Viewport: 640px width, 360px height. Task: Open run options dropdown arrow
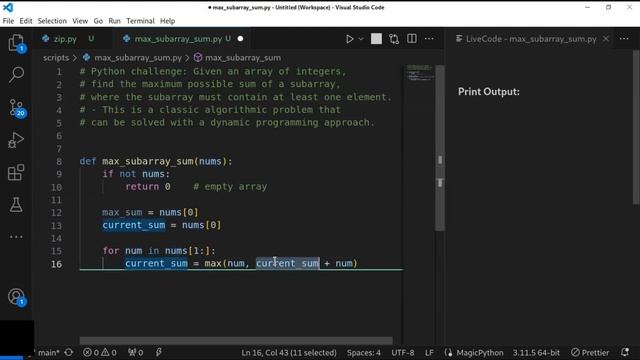pos(361,39)
